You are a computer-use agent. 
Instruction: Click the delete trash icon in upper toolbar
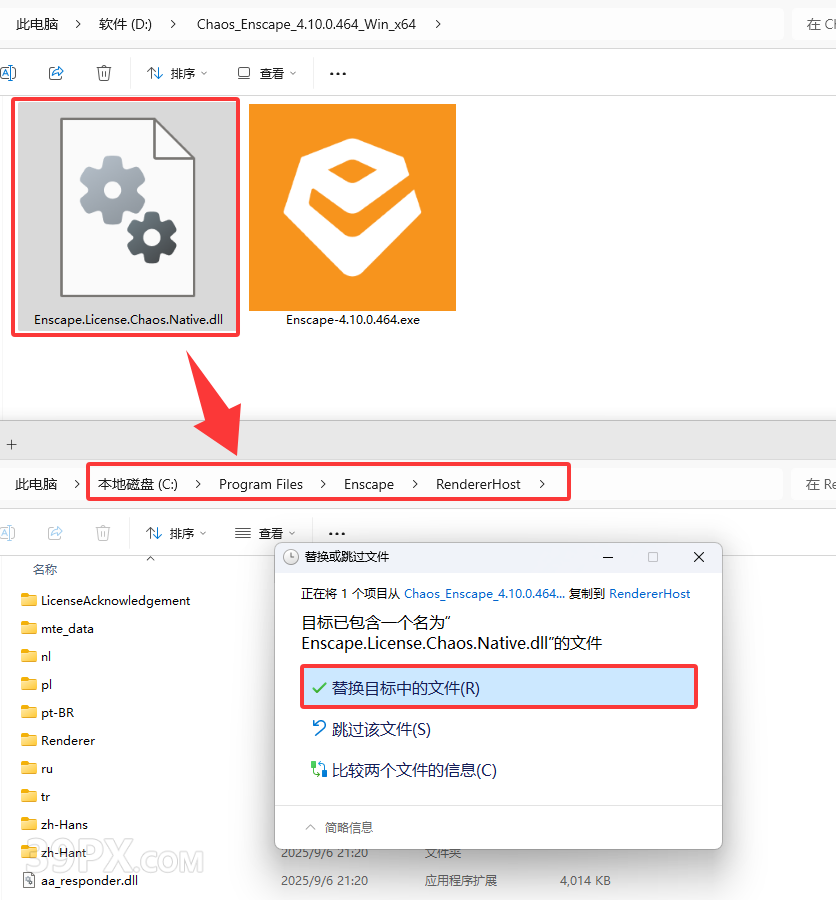[x=104, y=73]
